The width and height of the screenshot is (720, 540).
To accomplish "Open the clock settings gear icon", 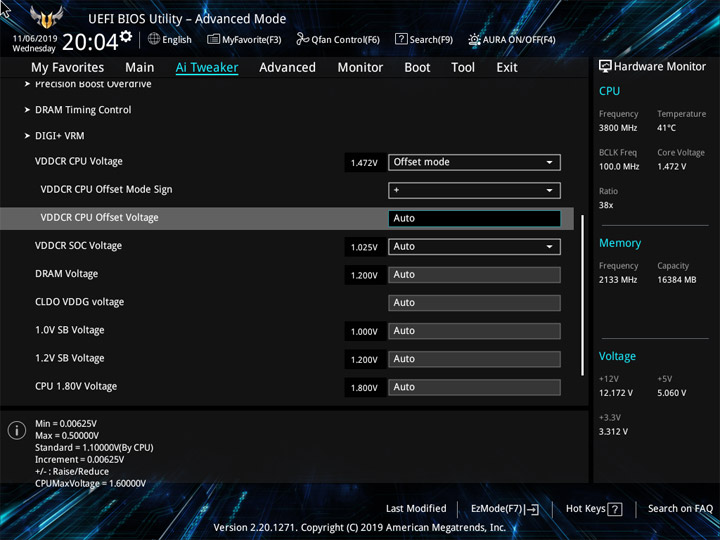I will (126, 37).
